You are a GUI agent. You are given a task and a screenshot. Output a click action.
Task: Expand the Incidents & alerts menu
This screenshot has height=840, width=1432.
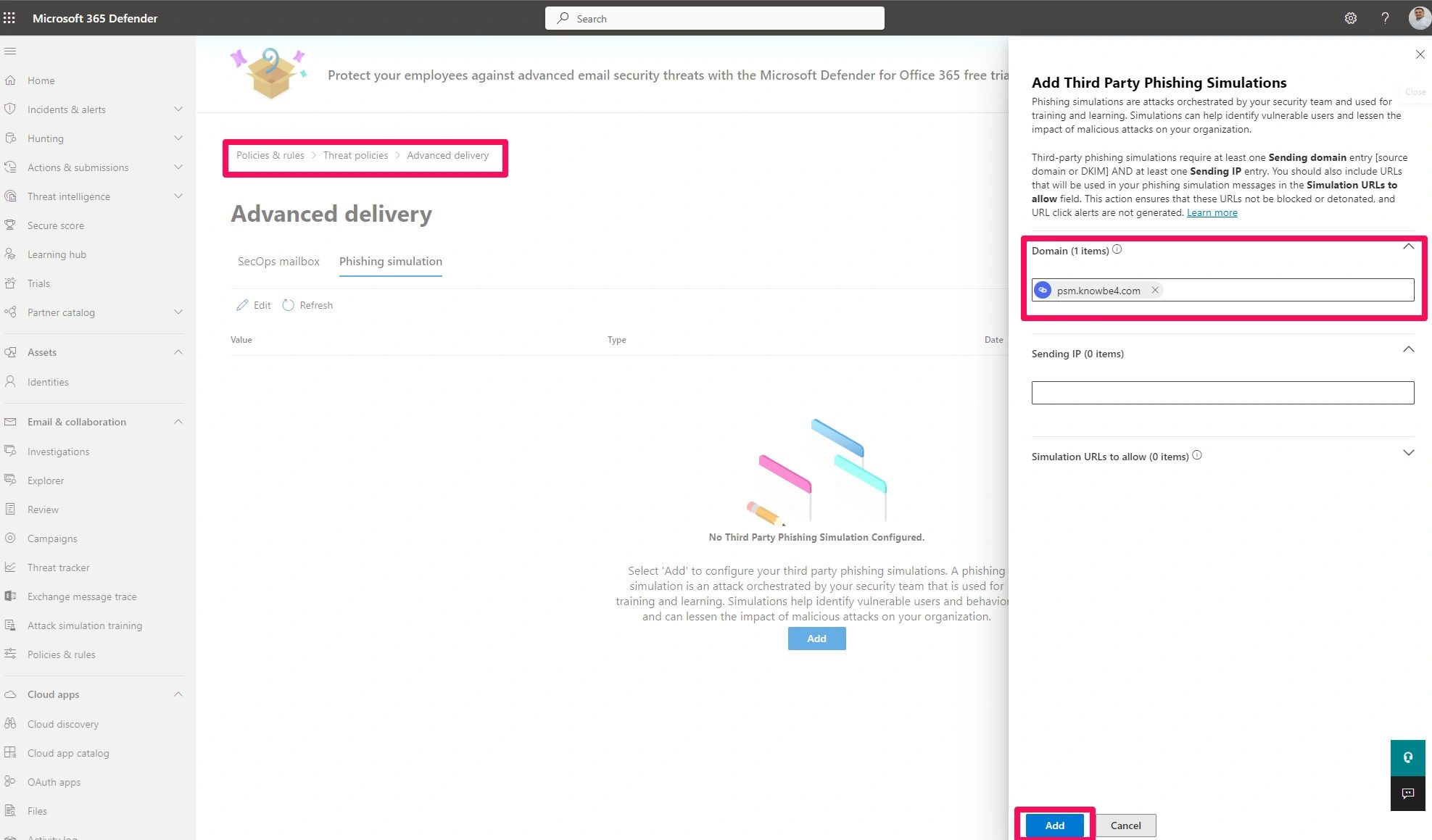178,109
